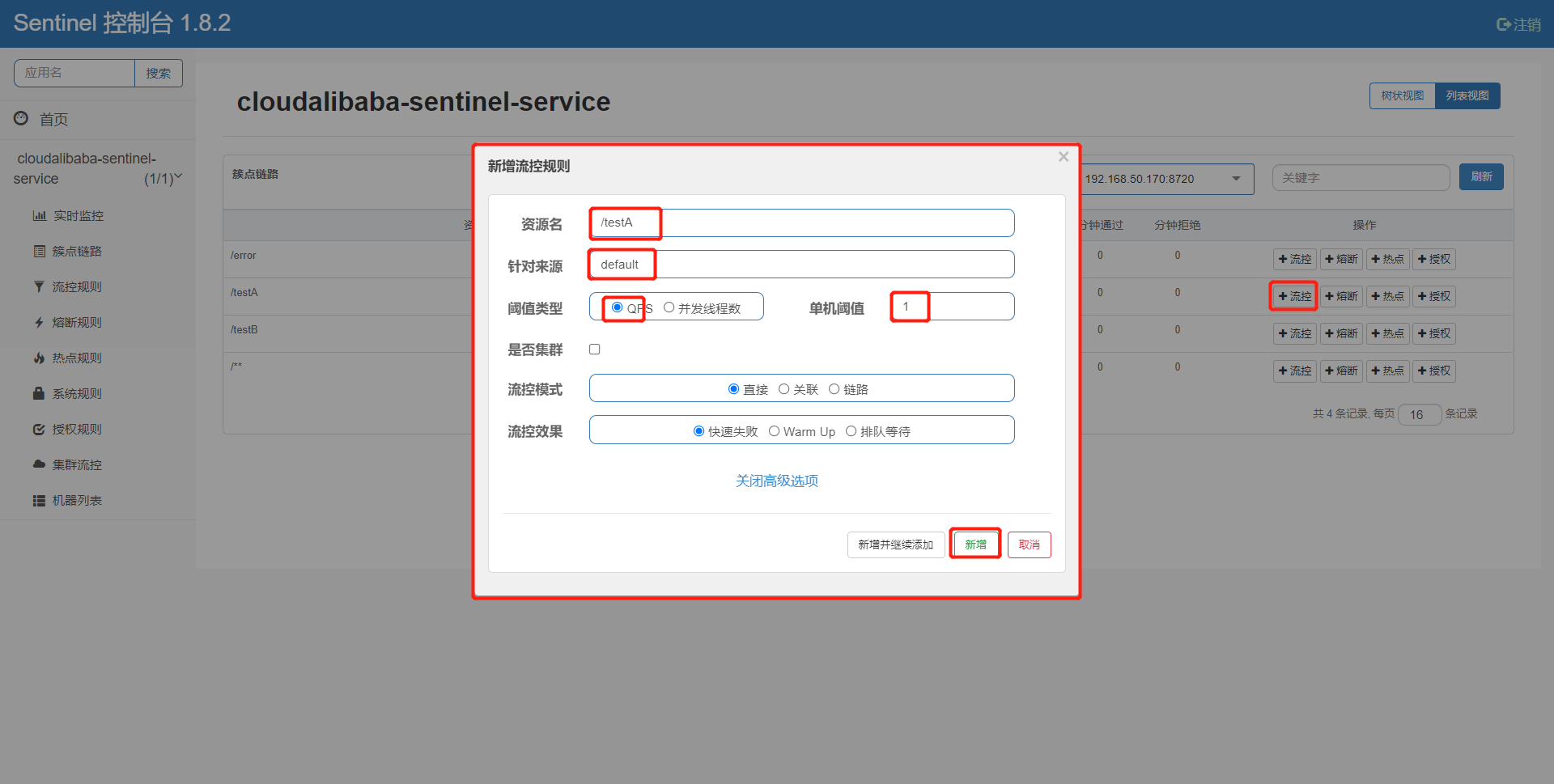This screenshot has height=784, width=1554.
Task: Open 授权规则 authorization rules
Action: coord(77,430)
